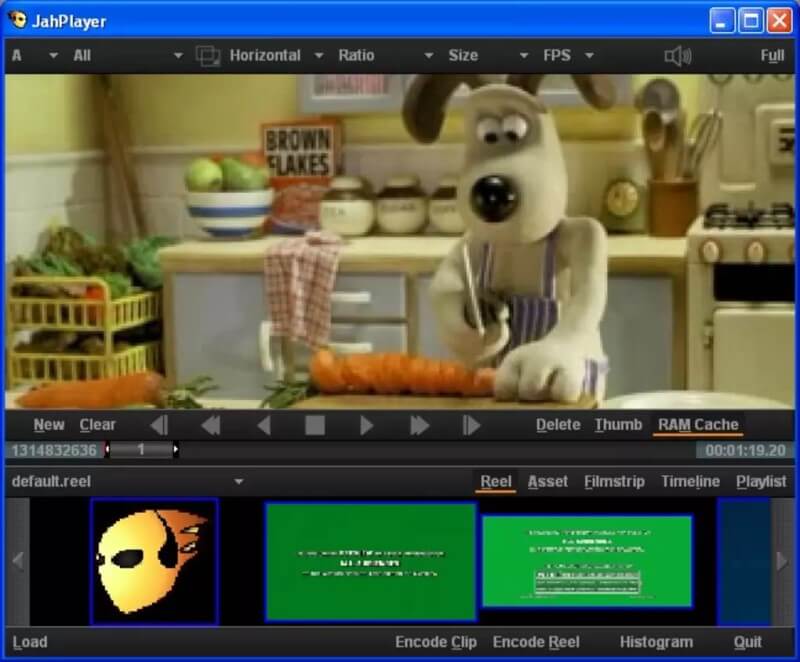
Task: Click the step backward frame icon
Action: pos(159,425)
